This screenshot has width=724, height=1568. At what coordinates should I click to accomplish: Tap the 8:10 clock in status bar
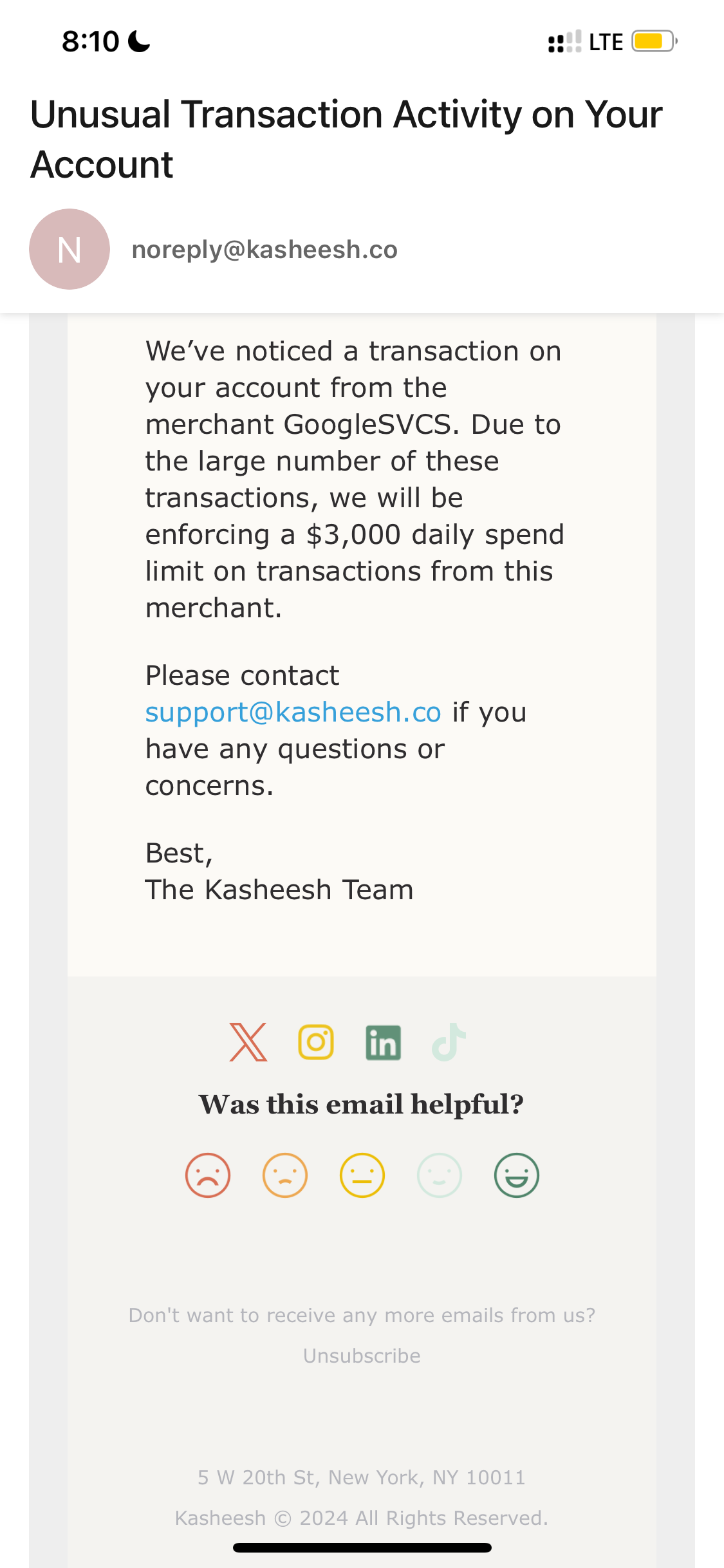pyautogui.click(x=91, y=42)
